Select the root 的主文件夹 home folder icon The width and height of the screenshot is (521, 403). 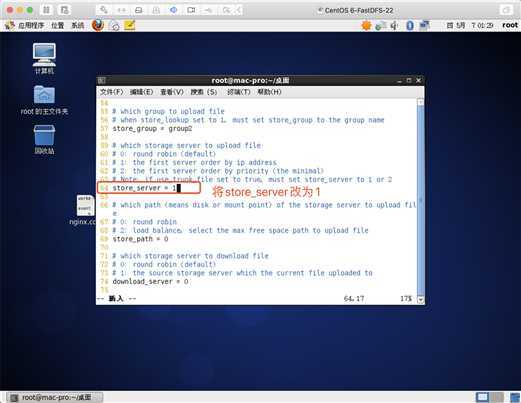click(x=44, y=100)
